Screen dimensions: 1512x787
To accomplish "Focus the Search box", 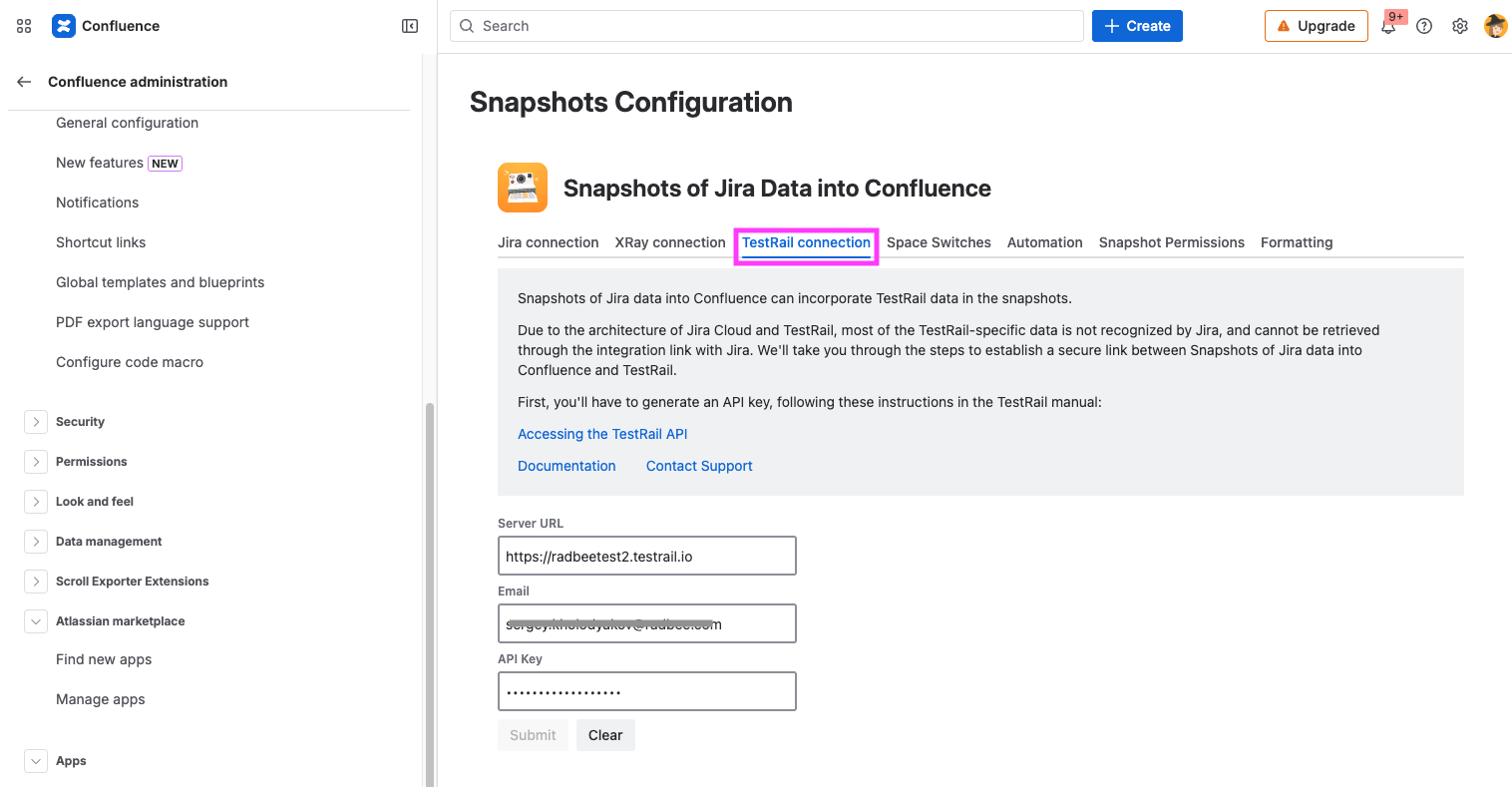I will click(x=767, y=26).
